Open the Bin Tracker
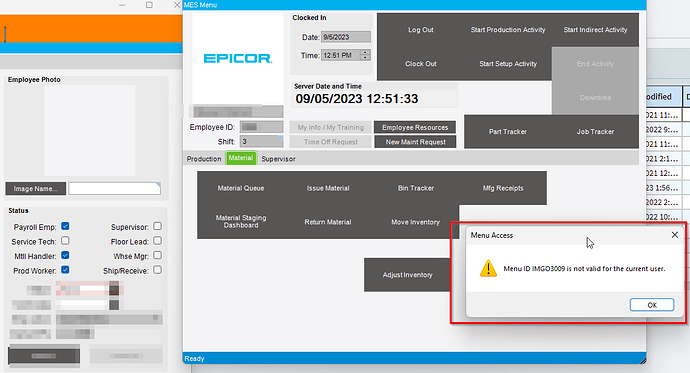Image resolution: width=690 pixels, height=373 pixels. tap(415, 188)
